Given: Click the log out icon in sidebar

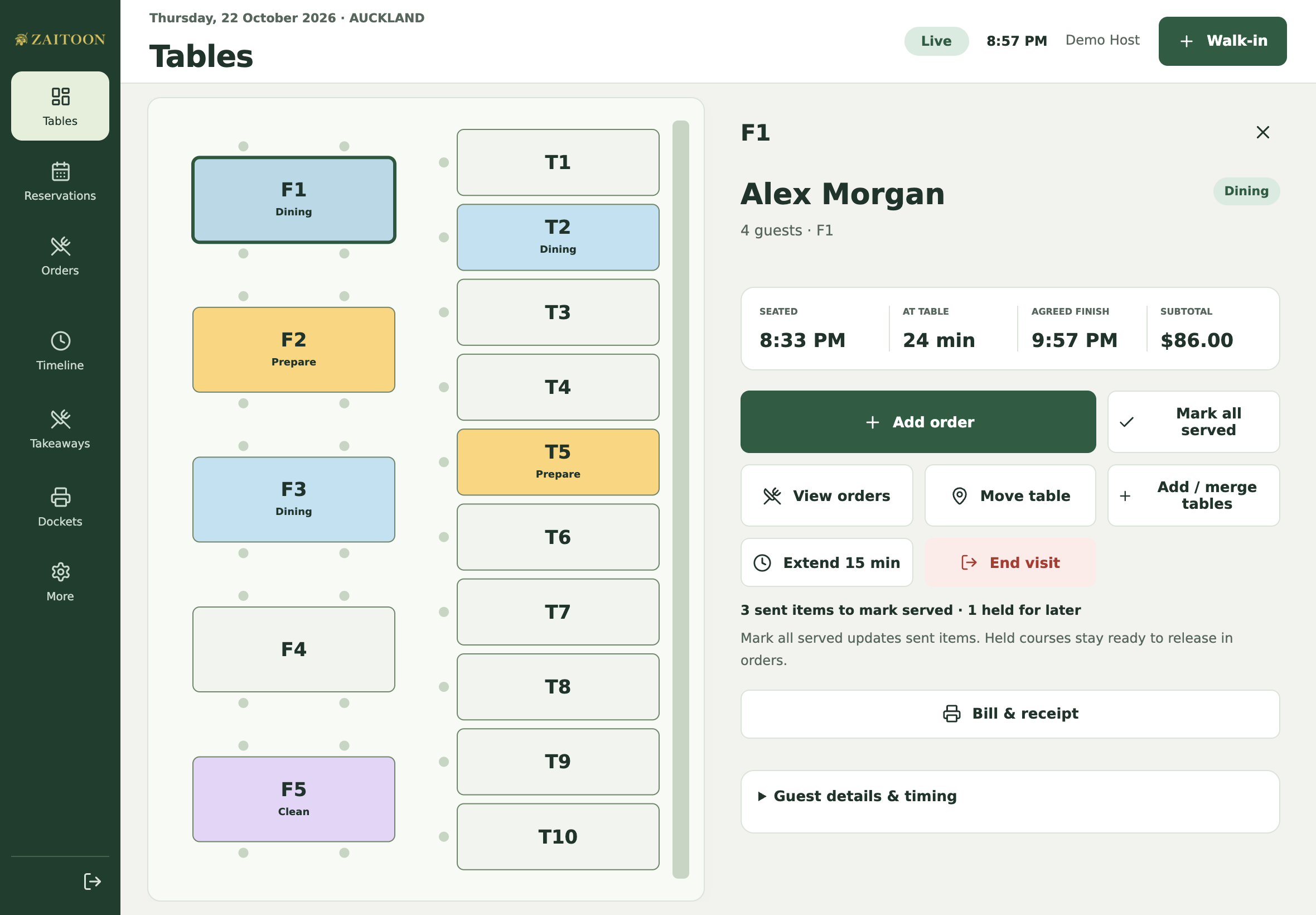Looking at the screenshot, I should coord(92,881).
